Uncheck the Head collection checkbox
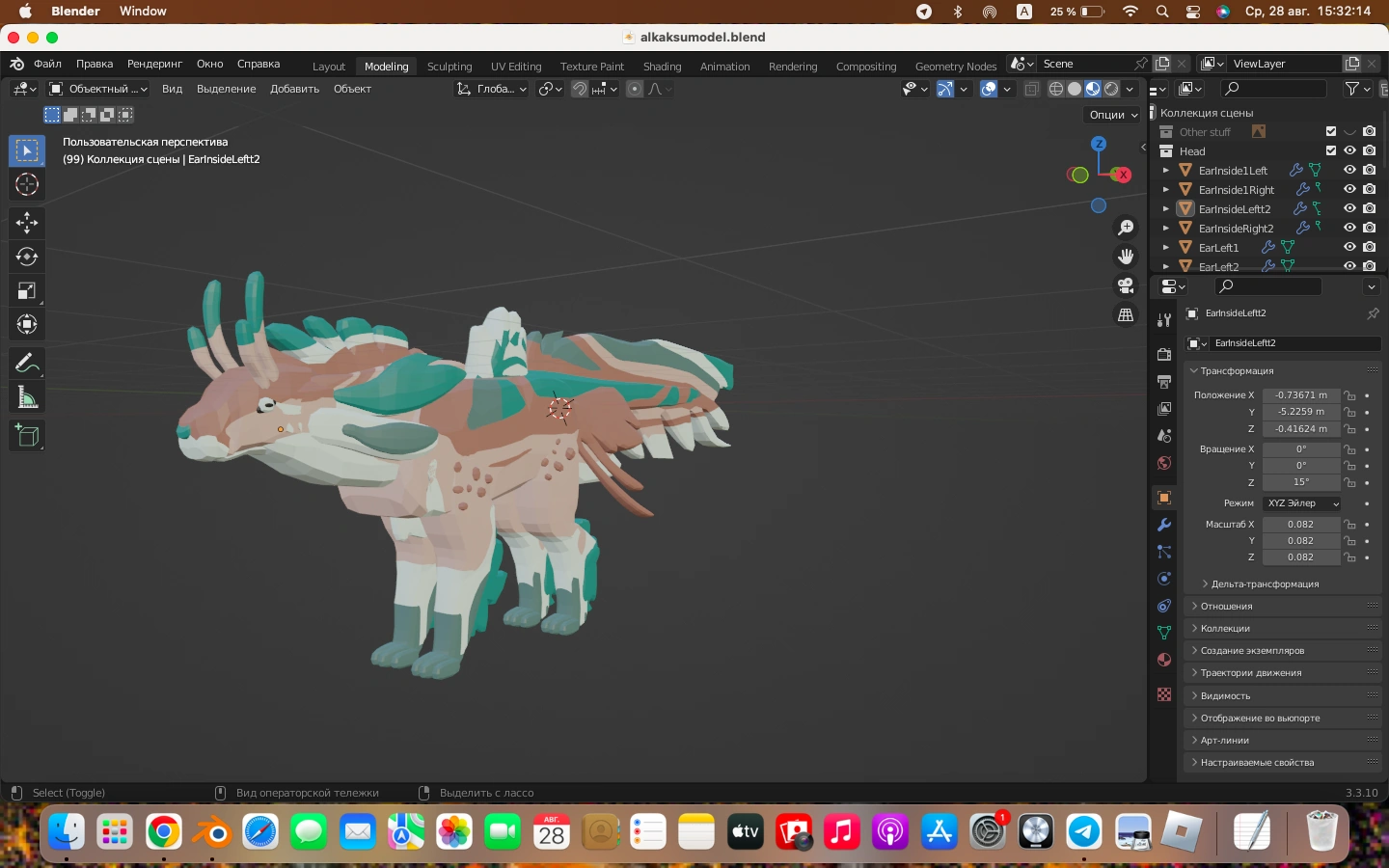The image size is (1389, 868). click(1331, 150)
